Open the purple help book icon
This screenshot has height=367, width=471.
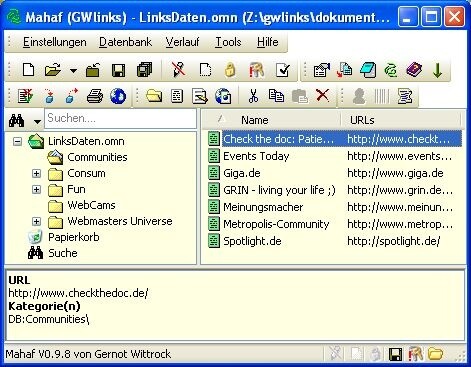(x=414, y=70)
